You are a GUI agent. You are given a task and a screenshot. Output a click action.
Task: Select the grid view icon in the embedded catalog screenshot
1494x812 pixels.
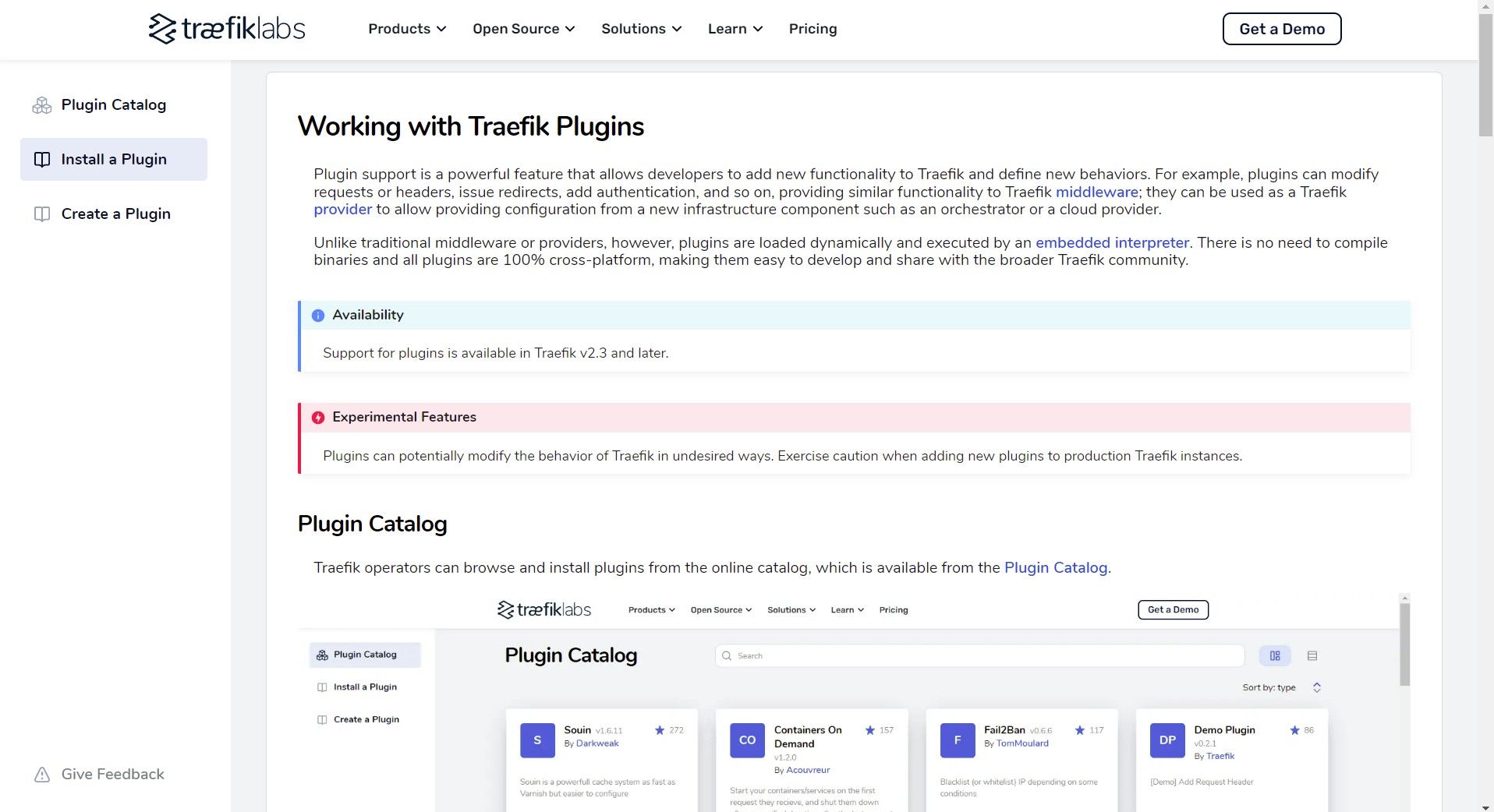coord(1275,656)
